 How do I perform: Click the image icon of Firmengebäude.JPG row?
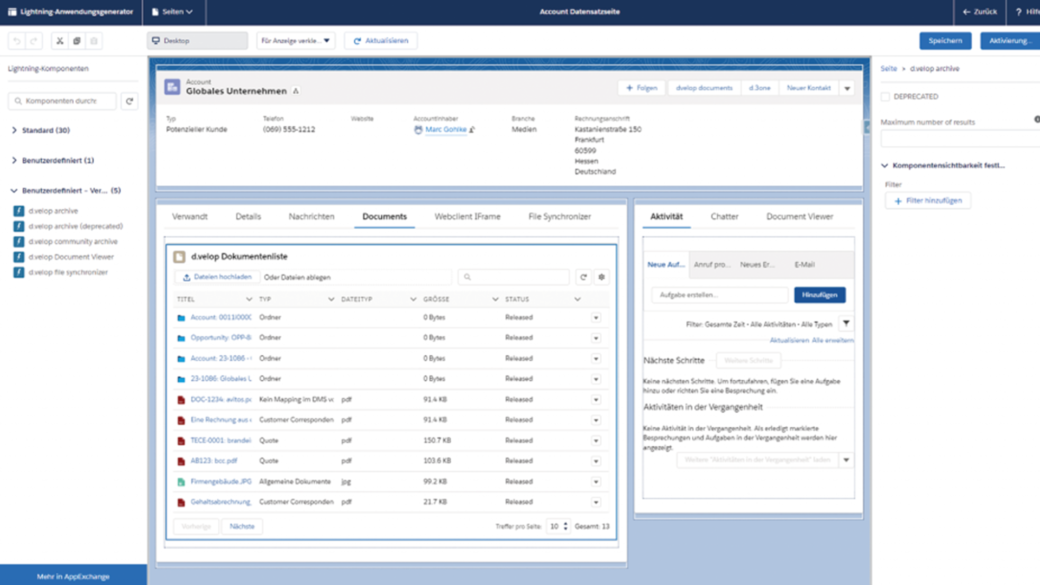(181, 482)
